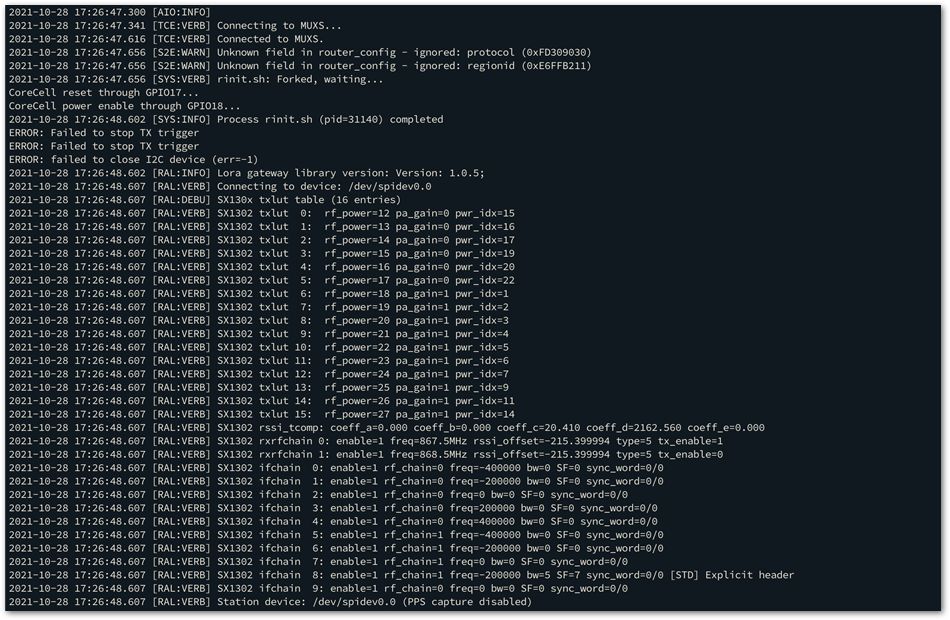The height and width of the screenshot is (620, 950).
Task: Click the 'Connected to MUXS.' line
Action: tap(166, 39)
